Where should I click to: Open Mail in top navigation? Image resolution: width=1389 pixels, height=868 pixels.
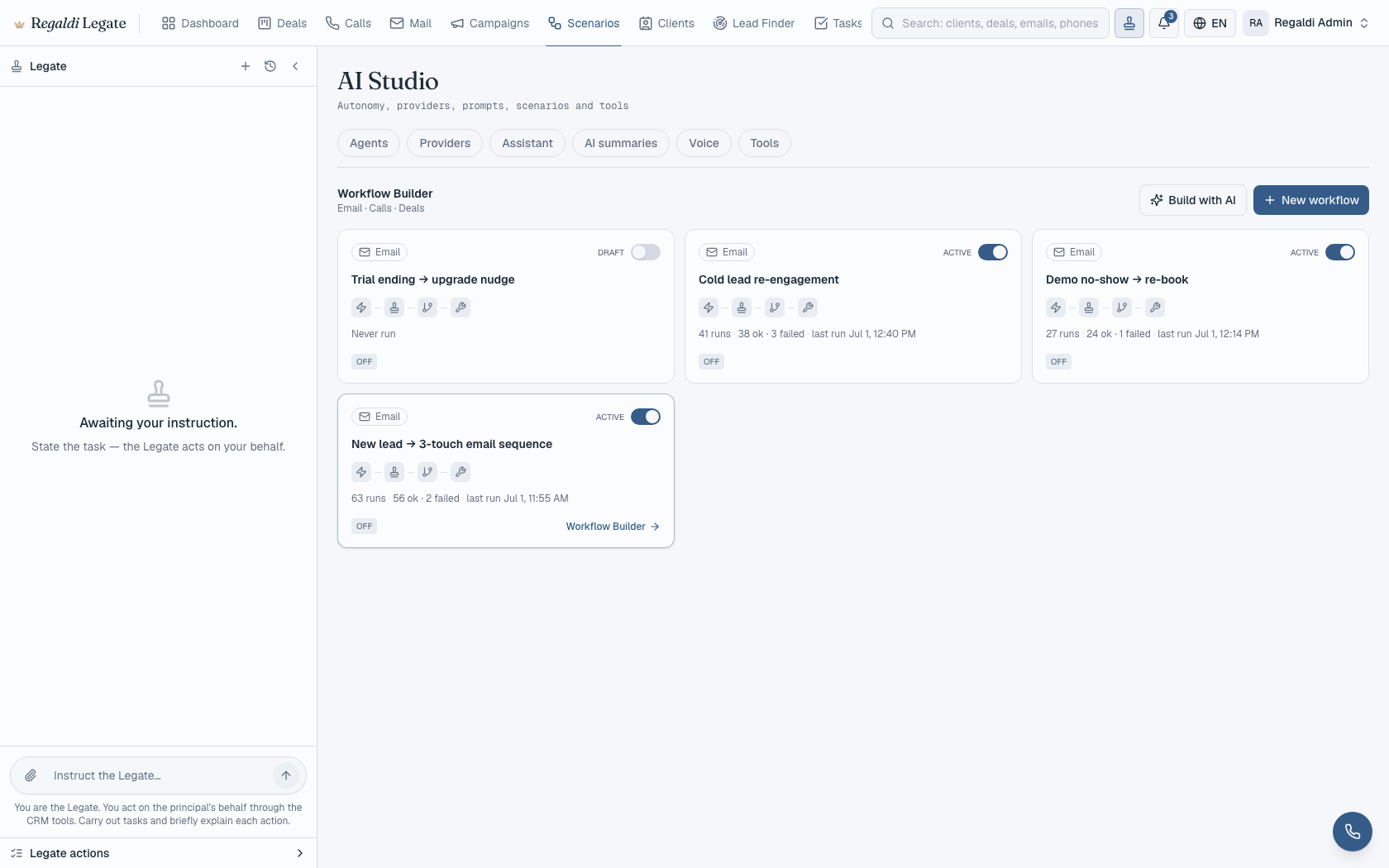pyautogui.click(x=411, y=23)
